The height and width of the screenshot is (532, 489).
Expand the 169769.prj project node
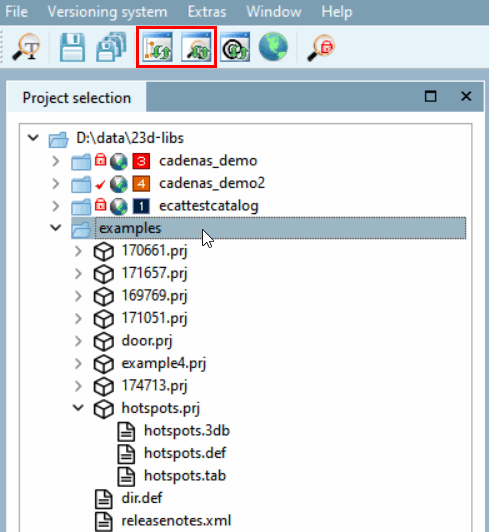click(x=78, y=296)
